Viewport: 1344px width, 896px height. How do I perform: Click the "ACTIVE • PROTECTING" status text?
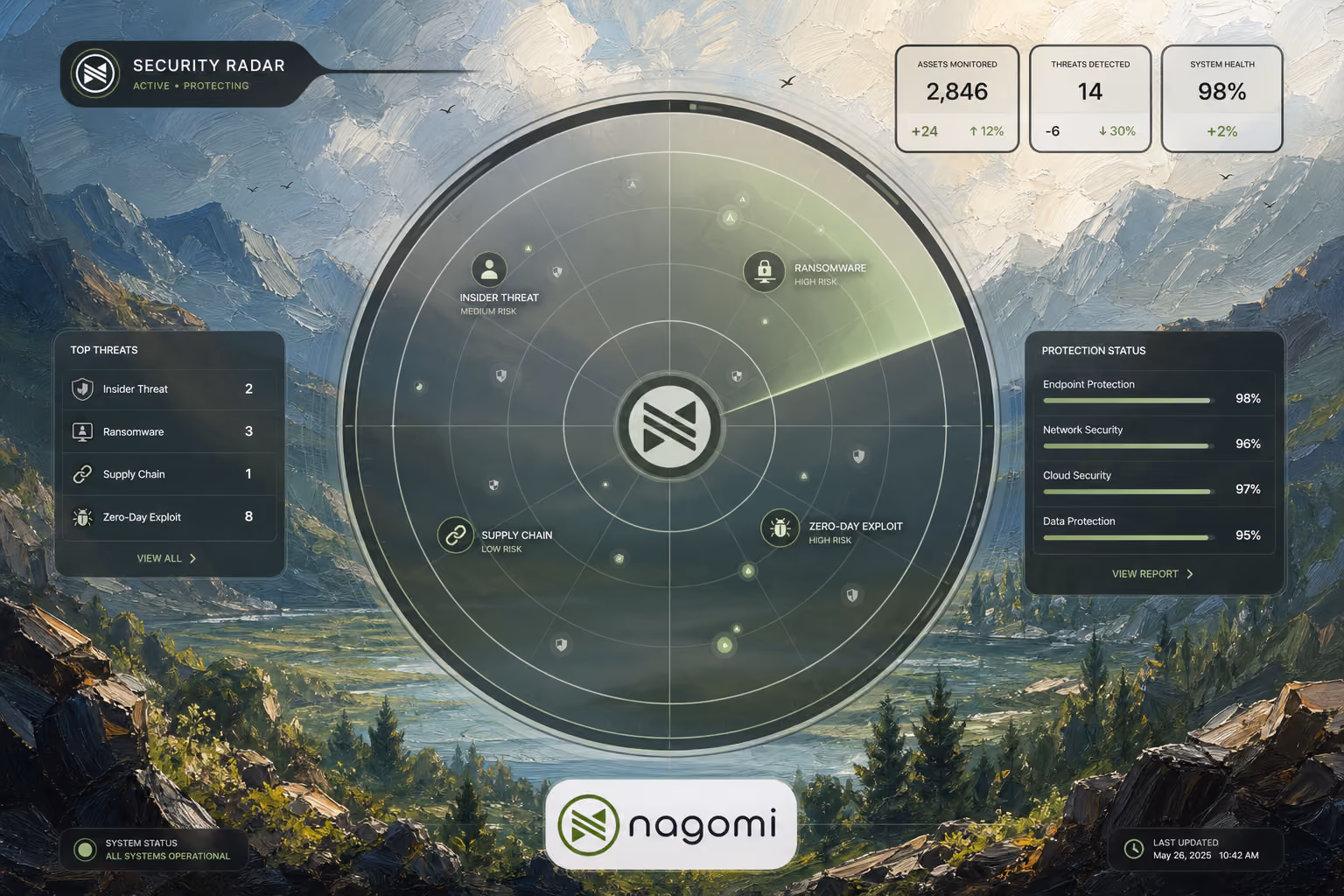(191, 86)
